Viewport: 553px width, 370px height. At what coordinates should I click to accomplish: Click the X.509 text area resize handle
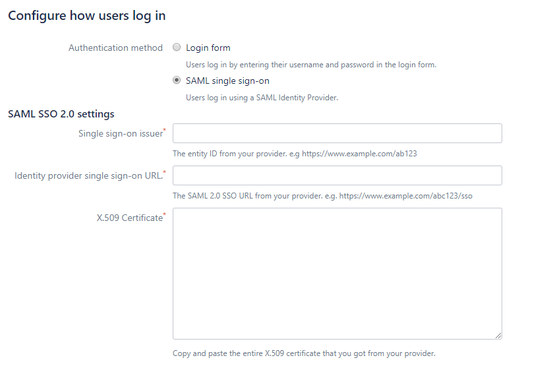click(498, 335)
